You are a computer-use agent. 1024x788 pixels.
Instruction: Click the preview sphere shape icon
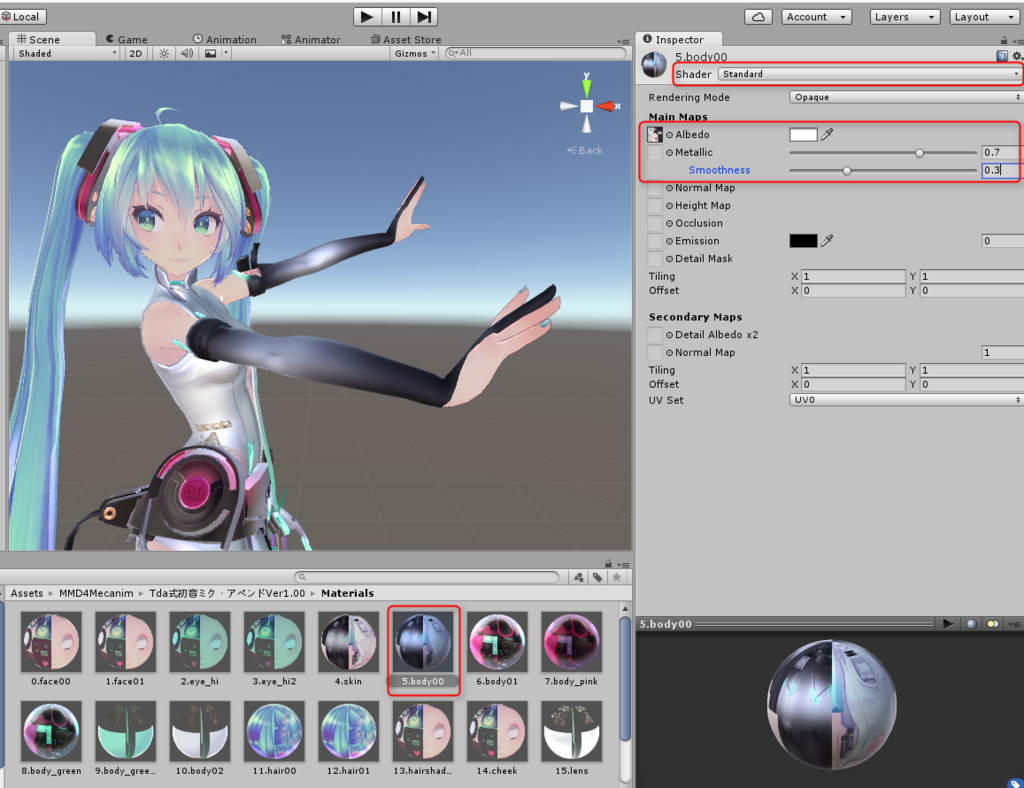[972, 624]
